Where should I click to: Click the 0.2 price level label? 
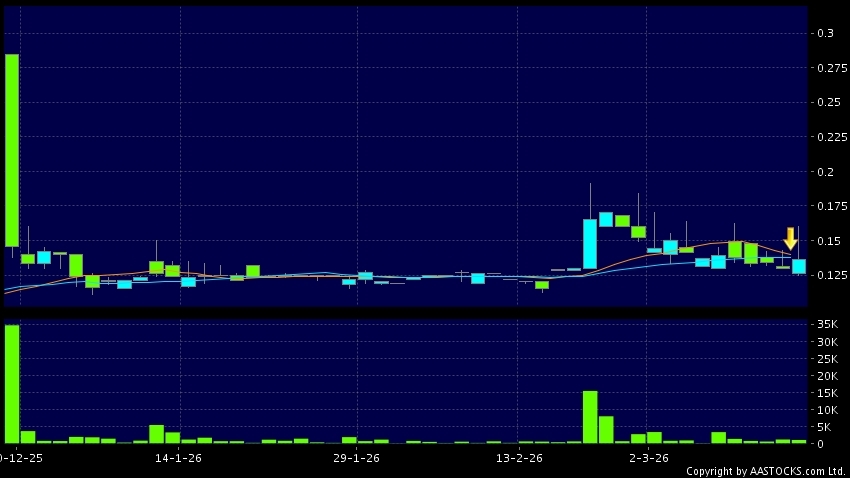825,172
